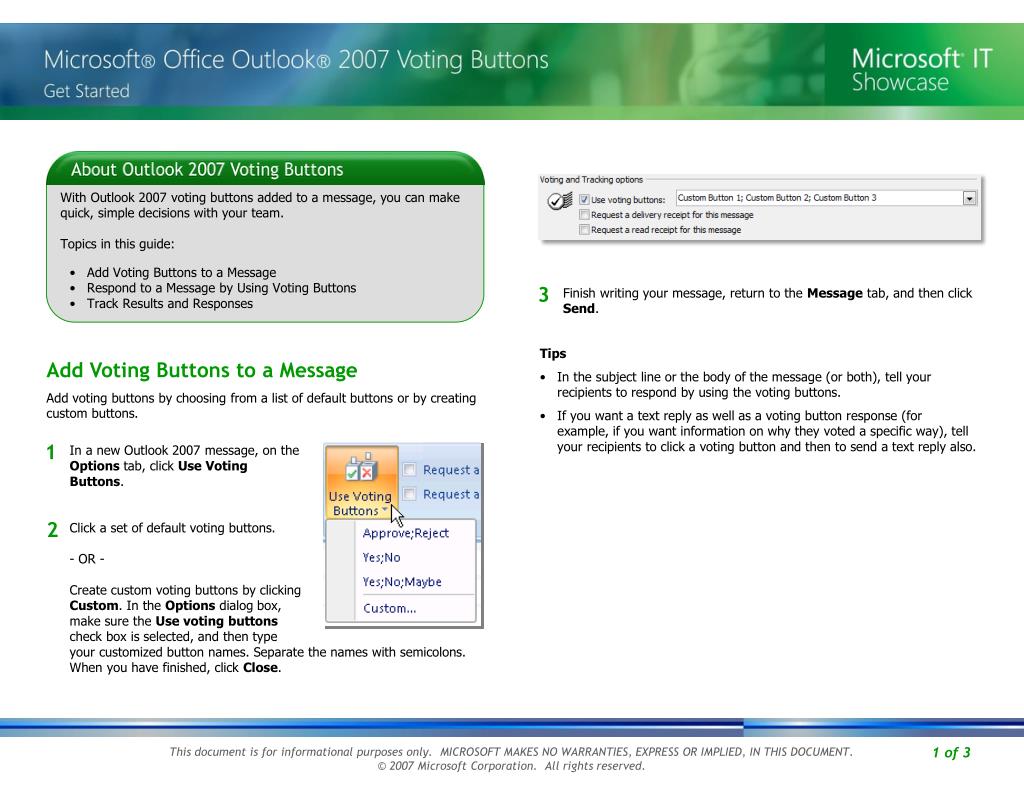Open the Custom... voting menu entry
This screenshot has width=1024, height=791.
[x=389, y=608]
